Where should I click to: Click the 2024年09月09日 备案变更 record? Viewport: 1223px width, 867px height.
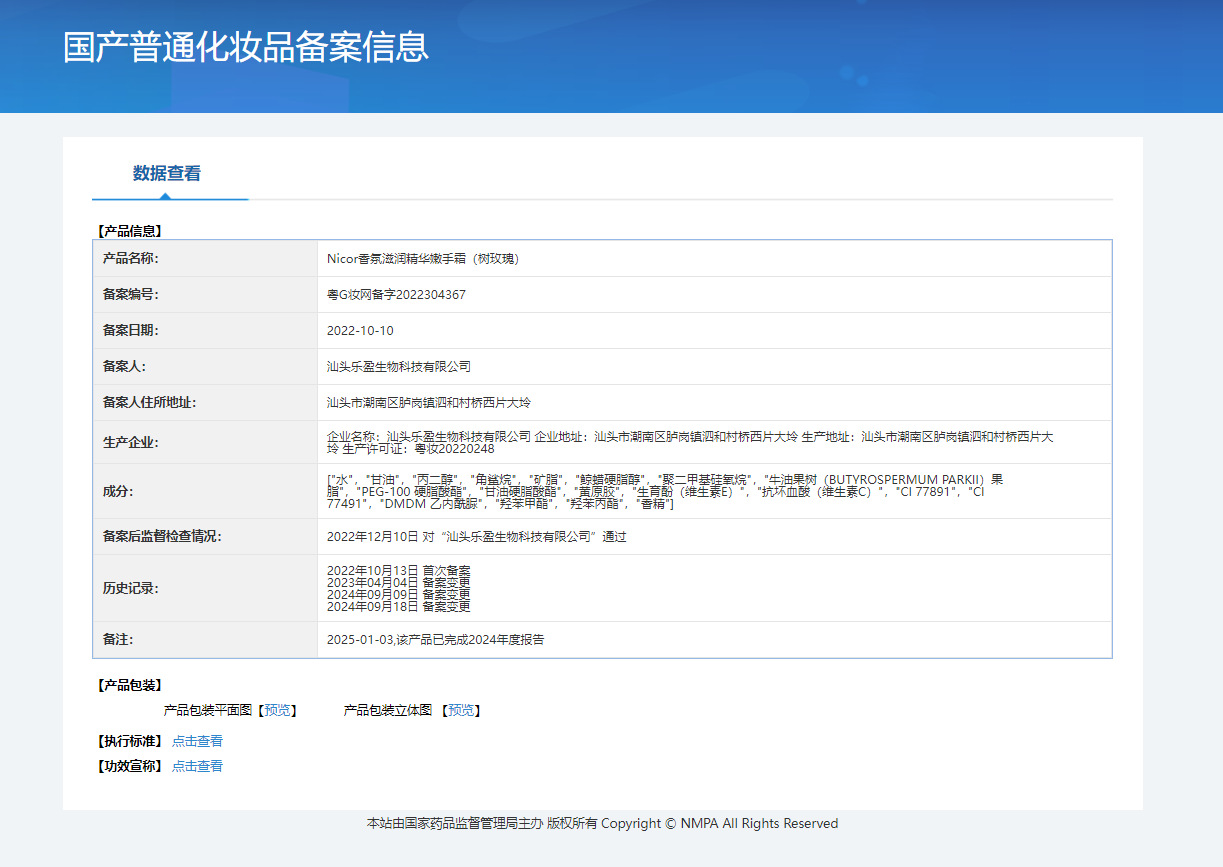(398, 594)
